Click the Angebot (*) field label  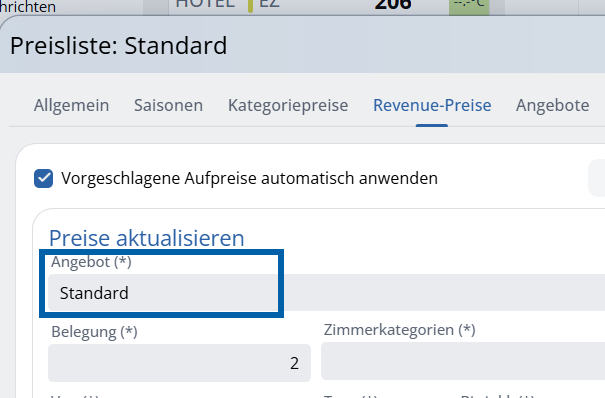[91, 262]
